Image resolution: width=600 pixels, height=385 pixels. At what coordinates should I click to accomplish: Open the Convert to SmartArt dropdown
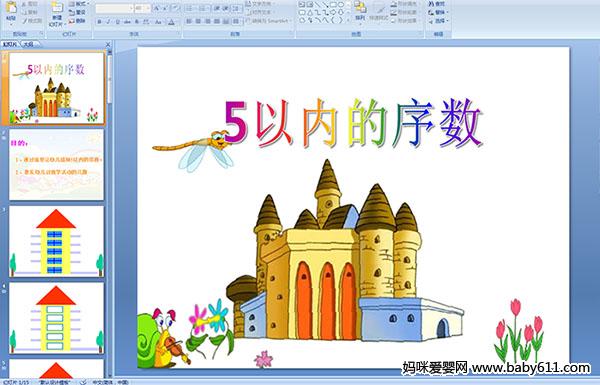[269, 21]
